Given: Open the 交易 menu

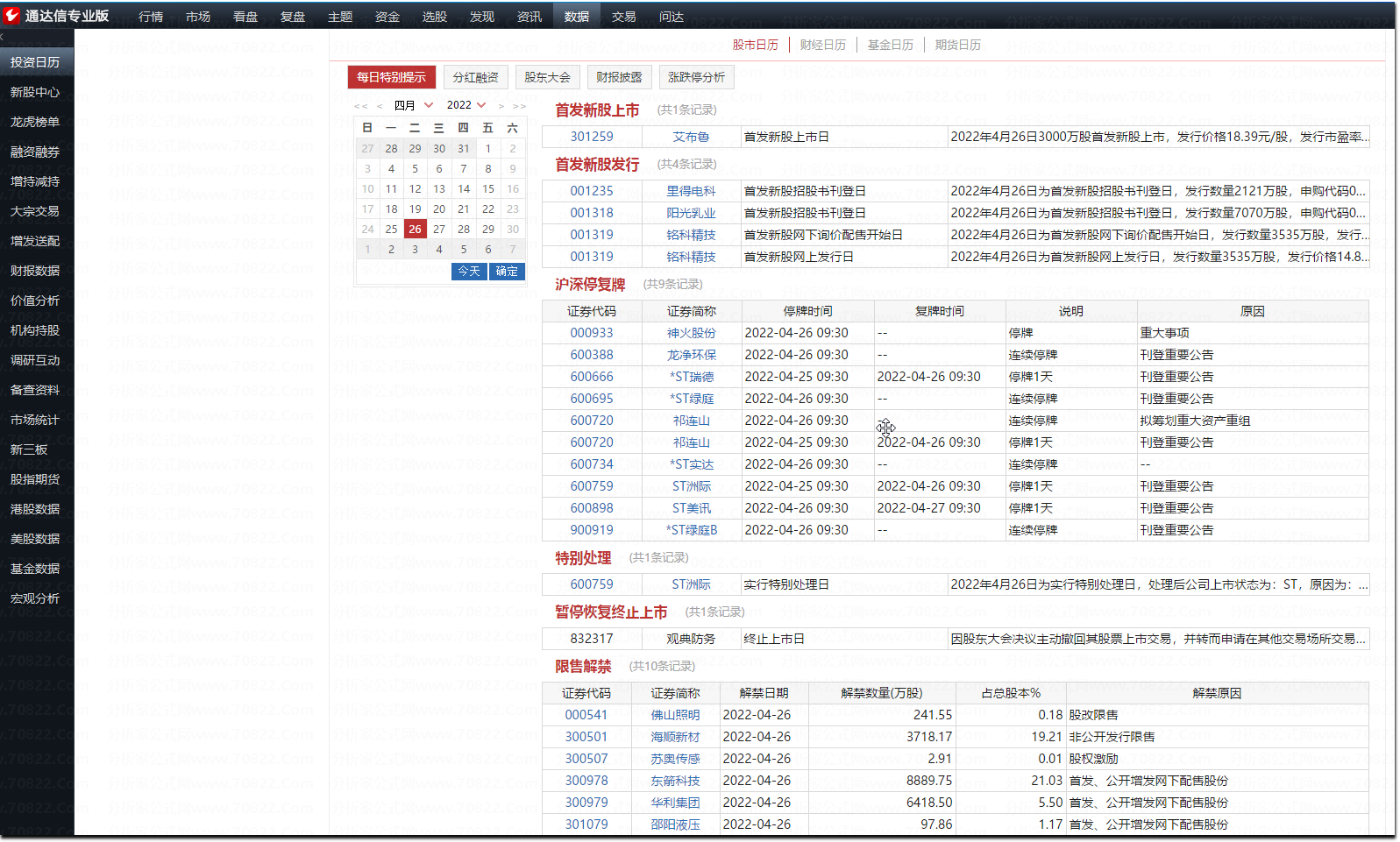Looking at the screenshot, I should pos(624,17).
